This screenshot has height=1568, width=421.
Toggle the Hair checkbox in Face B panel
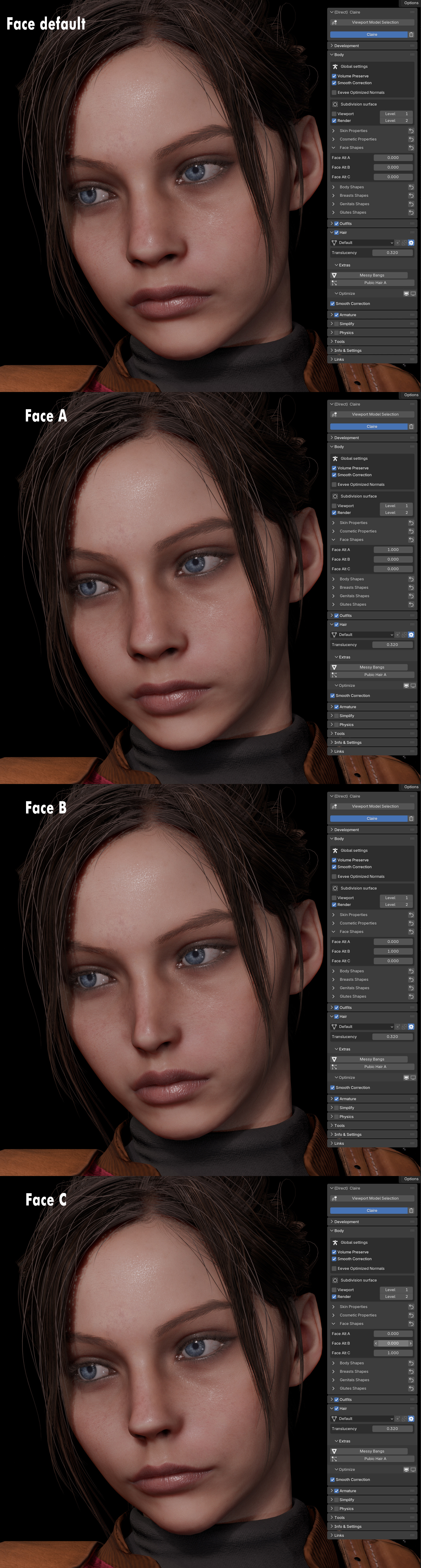tap(336, 1016)
